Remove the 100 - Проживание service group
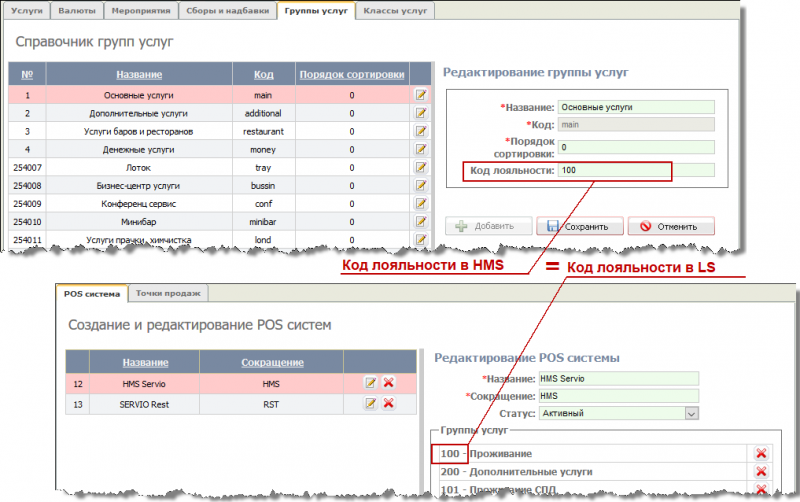 [761, 454]
